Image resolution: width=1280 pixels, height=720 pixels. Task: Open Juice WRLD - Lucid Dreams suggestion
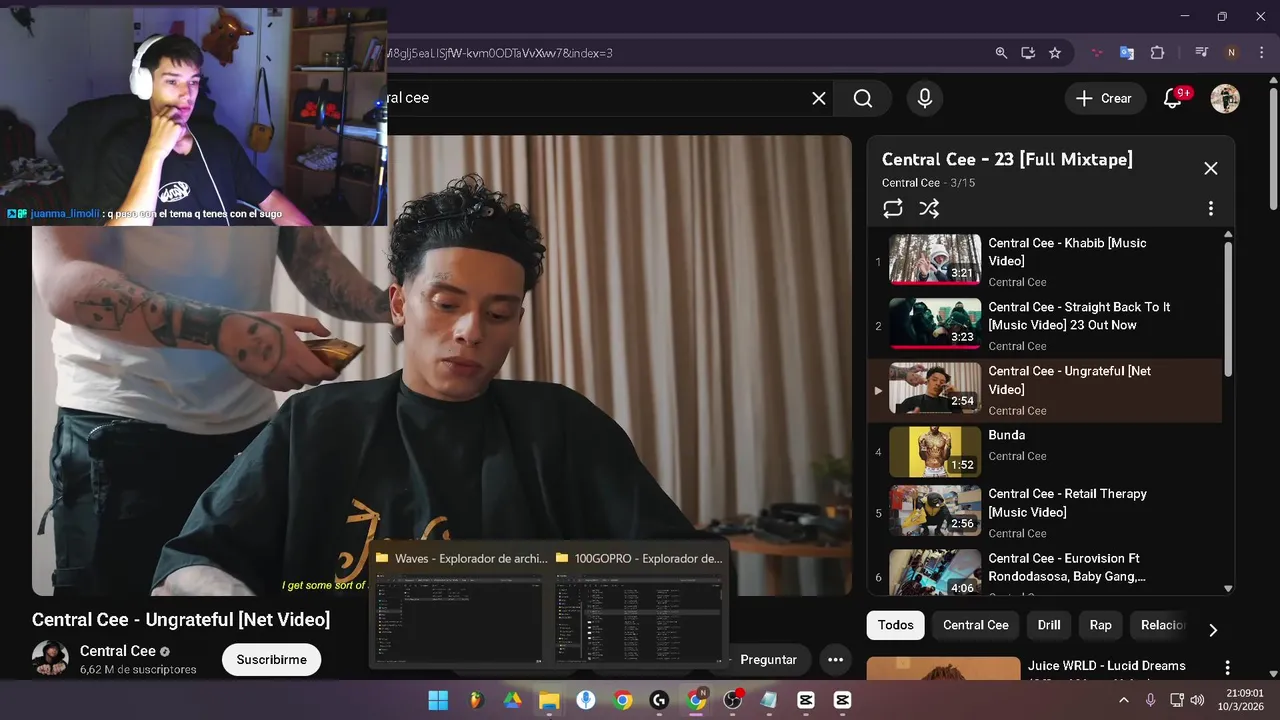[x=1106, y=666]
